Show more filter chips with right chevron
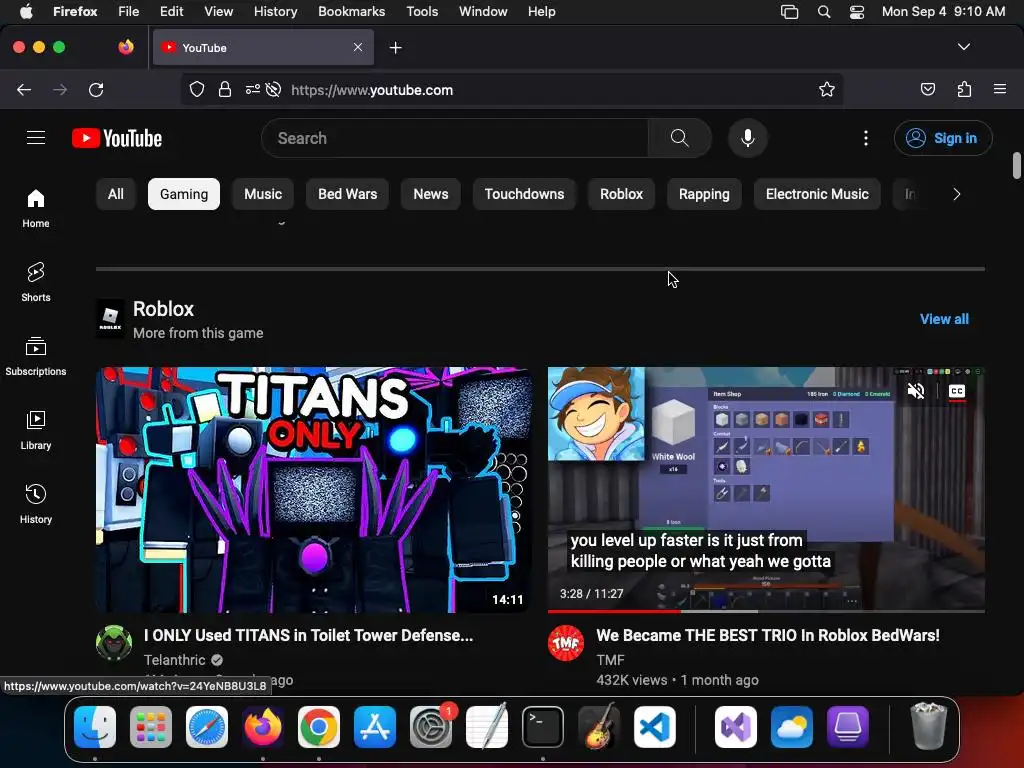Viewport: 1024px width, 768px height. [x=957, y=194]
